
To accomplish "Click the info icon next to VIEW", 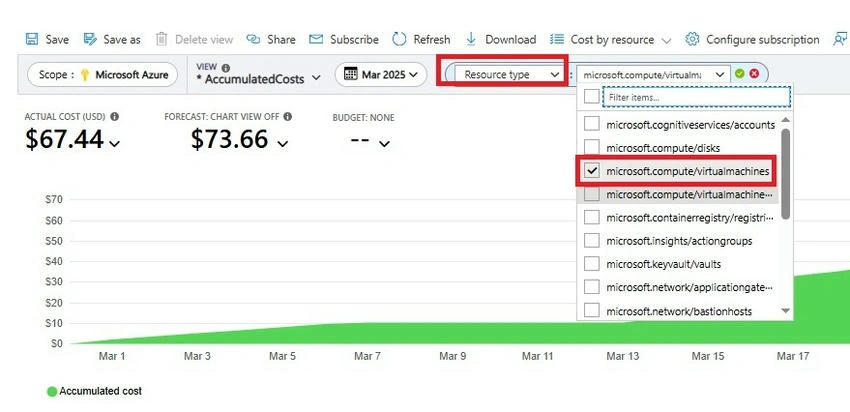I will pyautogui.click(x=226, y=68).
